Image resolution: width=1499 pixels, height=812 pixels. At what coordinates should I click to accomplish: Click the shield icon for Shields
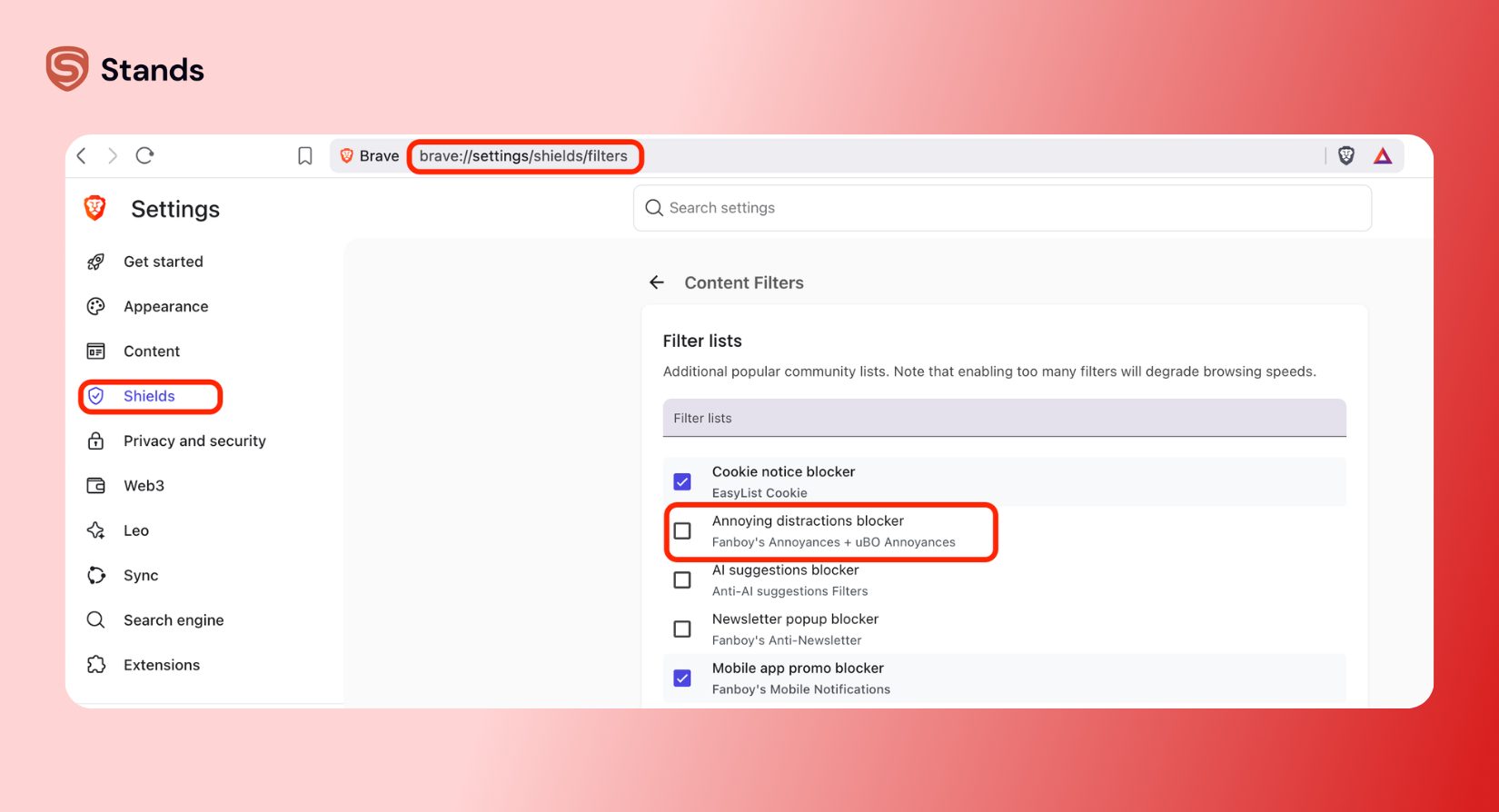coord(95,396)
